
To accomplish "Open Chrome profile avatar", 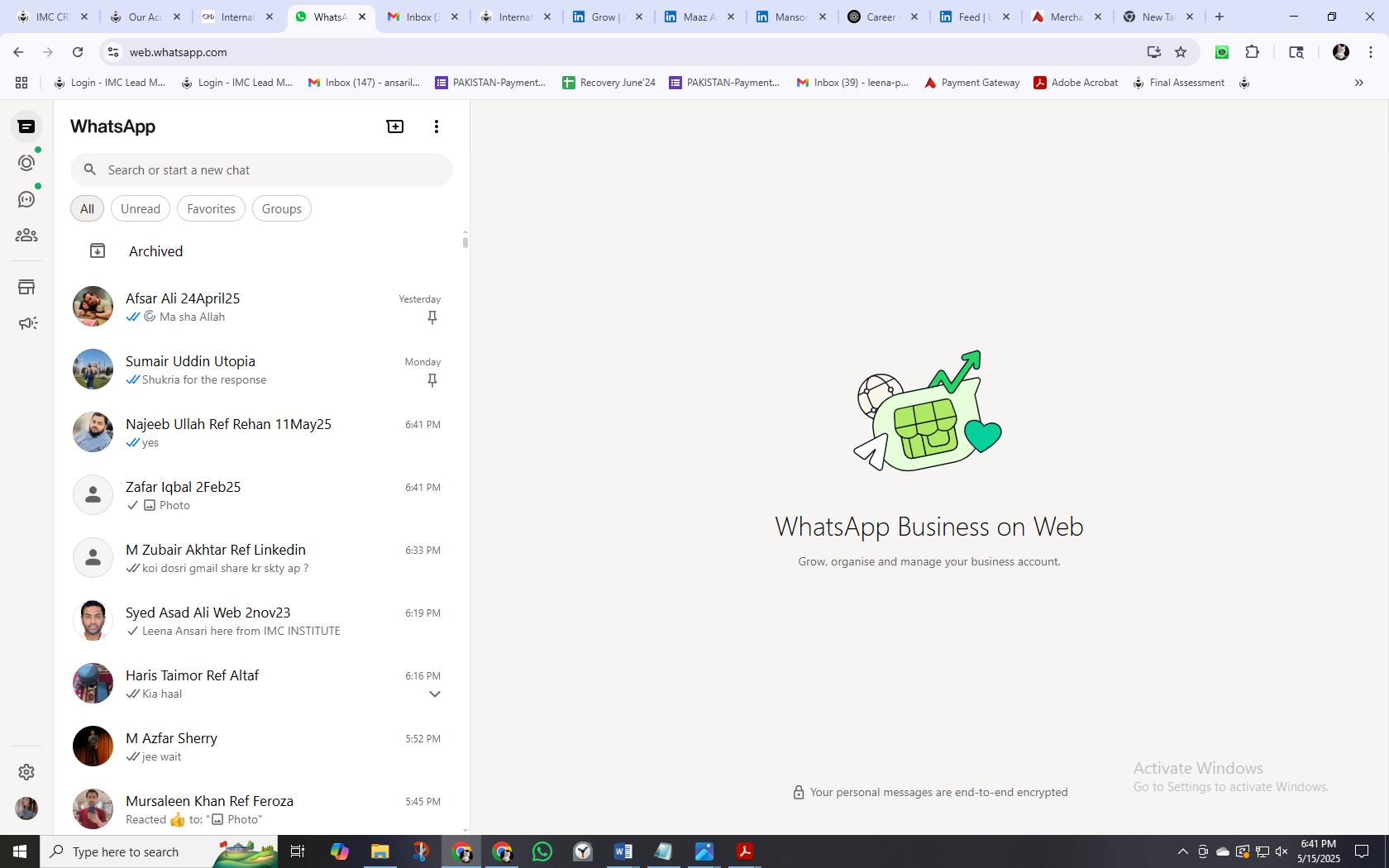I will click(x=1341, y=52).
